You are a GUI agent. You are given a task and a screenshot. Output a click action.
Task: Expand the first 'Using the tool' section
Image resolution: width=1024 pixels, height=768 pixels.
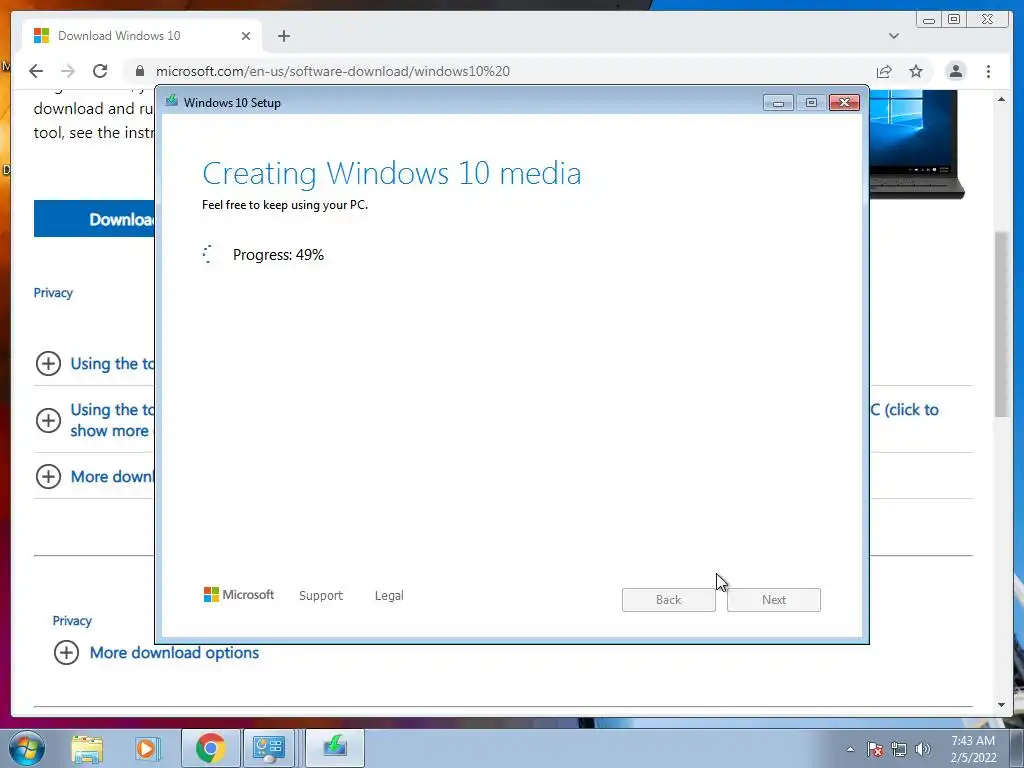[48, 363]
